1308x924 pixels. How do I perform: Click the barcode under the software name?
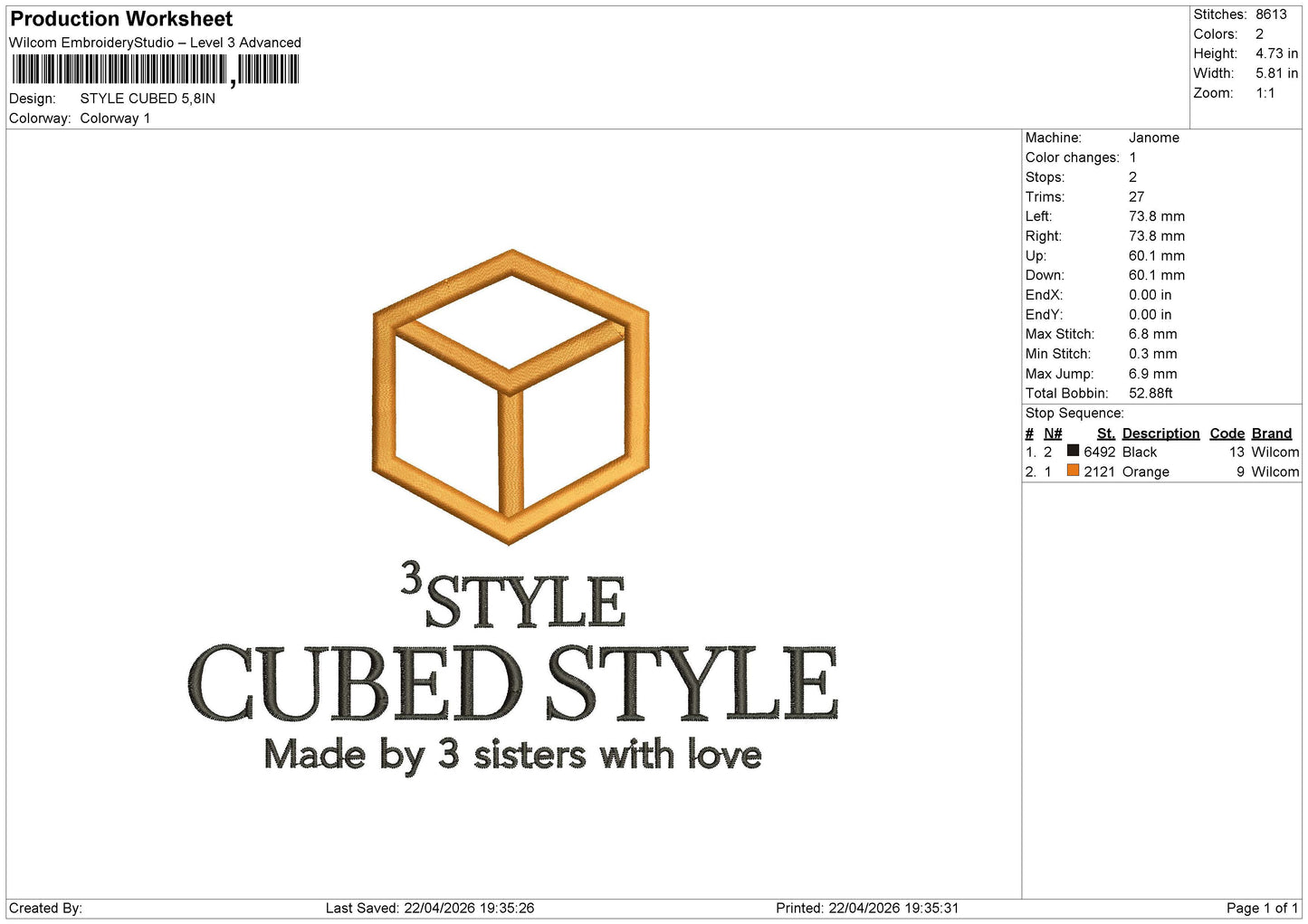click(x=154, y=70)
